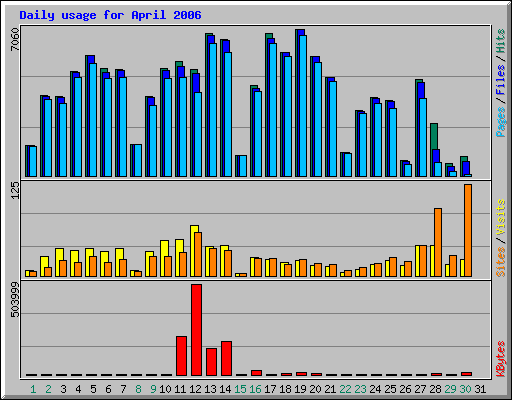Click the 'Pages/Files/Hits' legend text
512x400 pixels.
(x=500, y=83)
